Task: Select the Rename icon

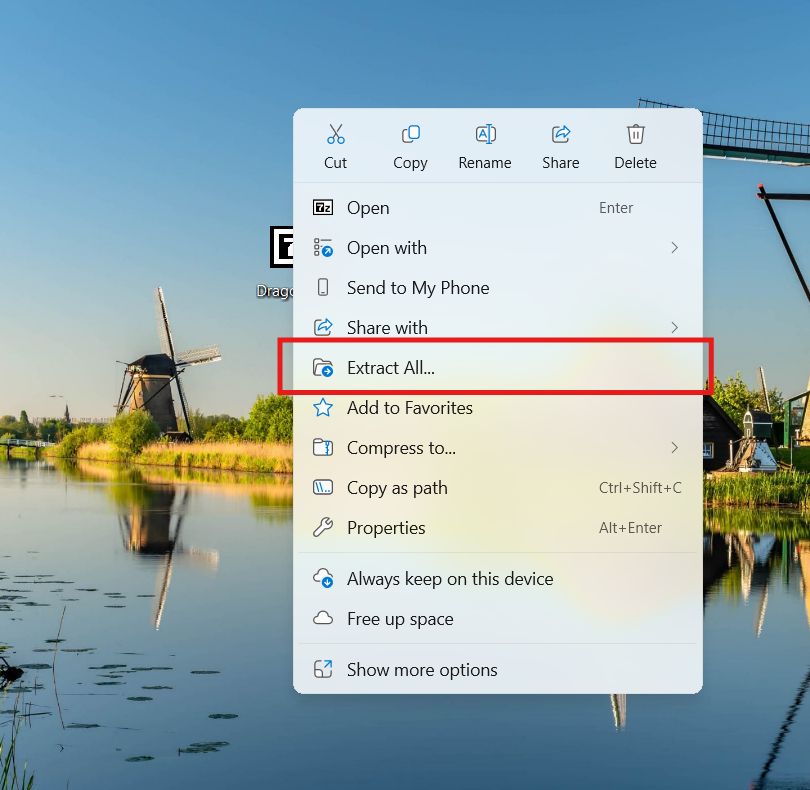Action: (485, 135)
